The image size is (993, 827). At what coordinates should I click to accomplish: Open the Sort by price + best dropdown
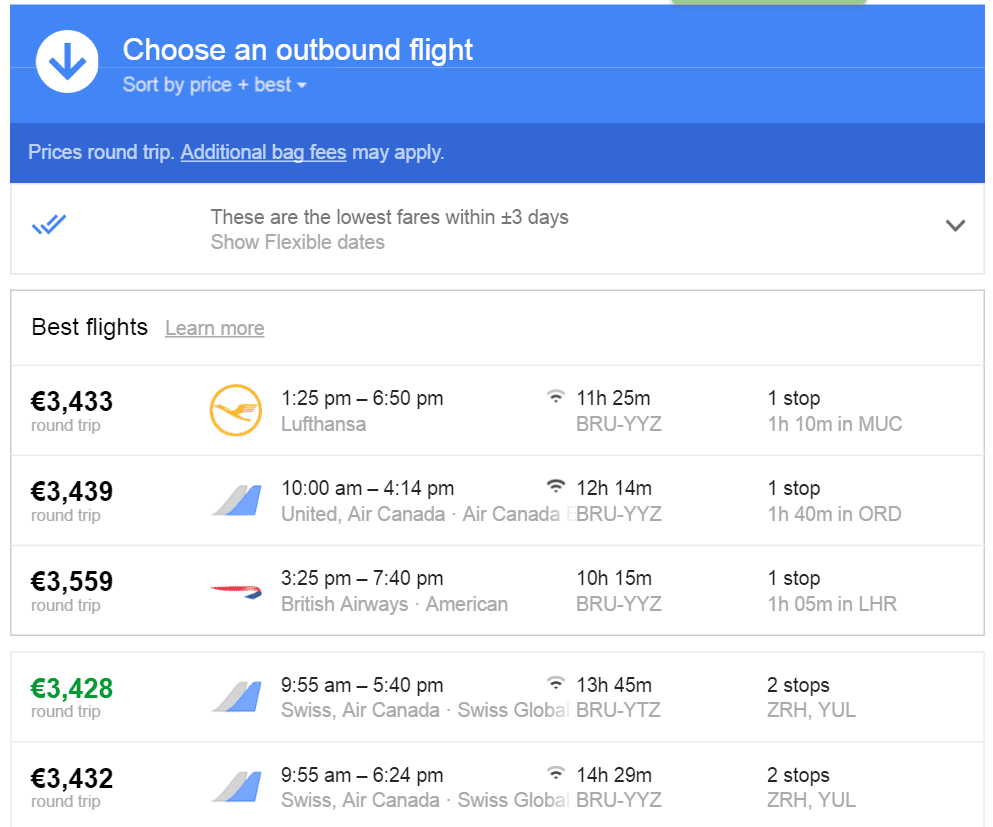[214, 85]
